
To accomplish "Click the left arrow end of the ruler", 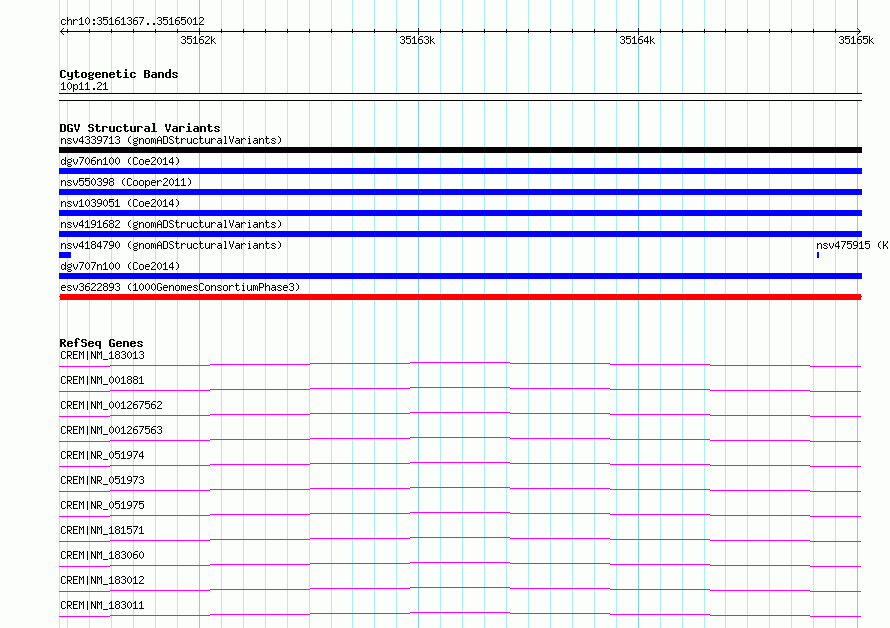I will pyautogui.click(x=62, y=31).
